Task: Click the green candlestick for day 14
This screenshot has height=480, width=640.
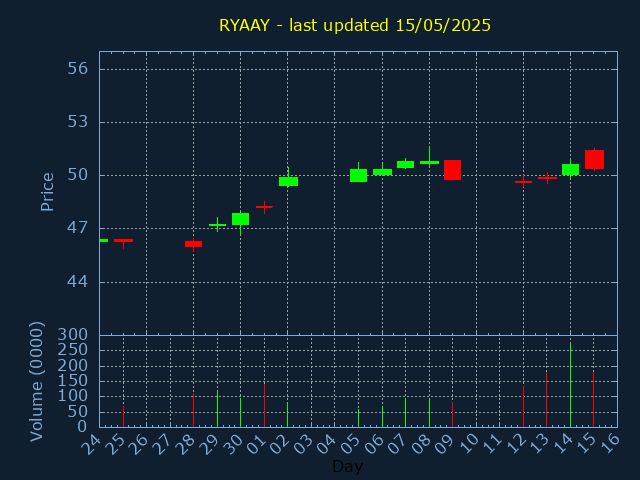Action: (x=570, y=169)
